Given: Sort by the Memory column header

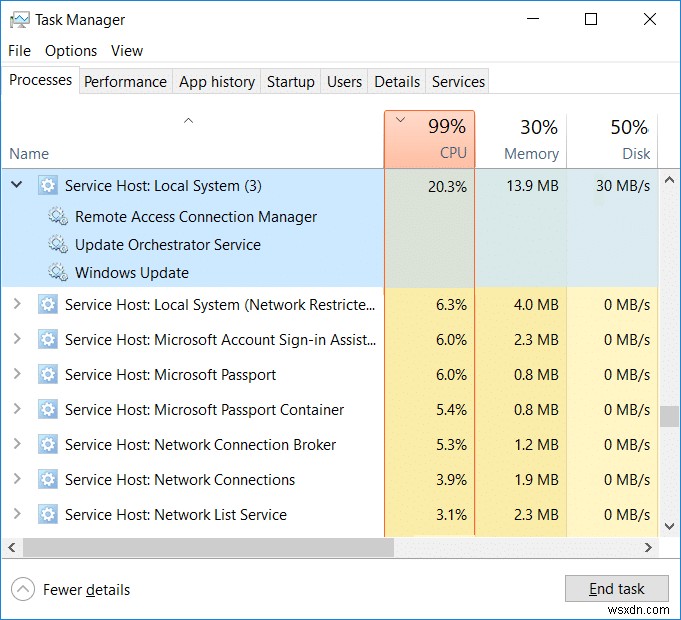Looking at the screenshot, I should pyautogui.click(x=521, y=139).
